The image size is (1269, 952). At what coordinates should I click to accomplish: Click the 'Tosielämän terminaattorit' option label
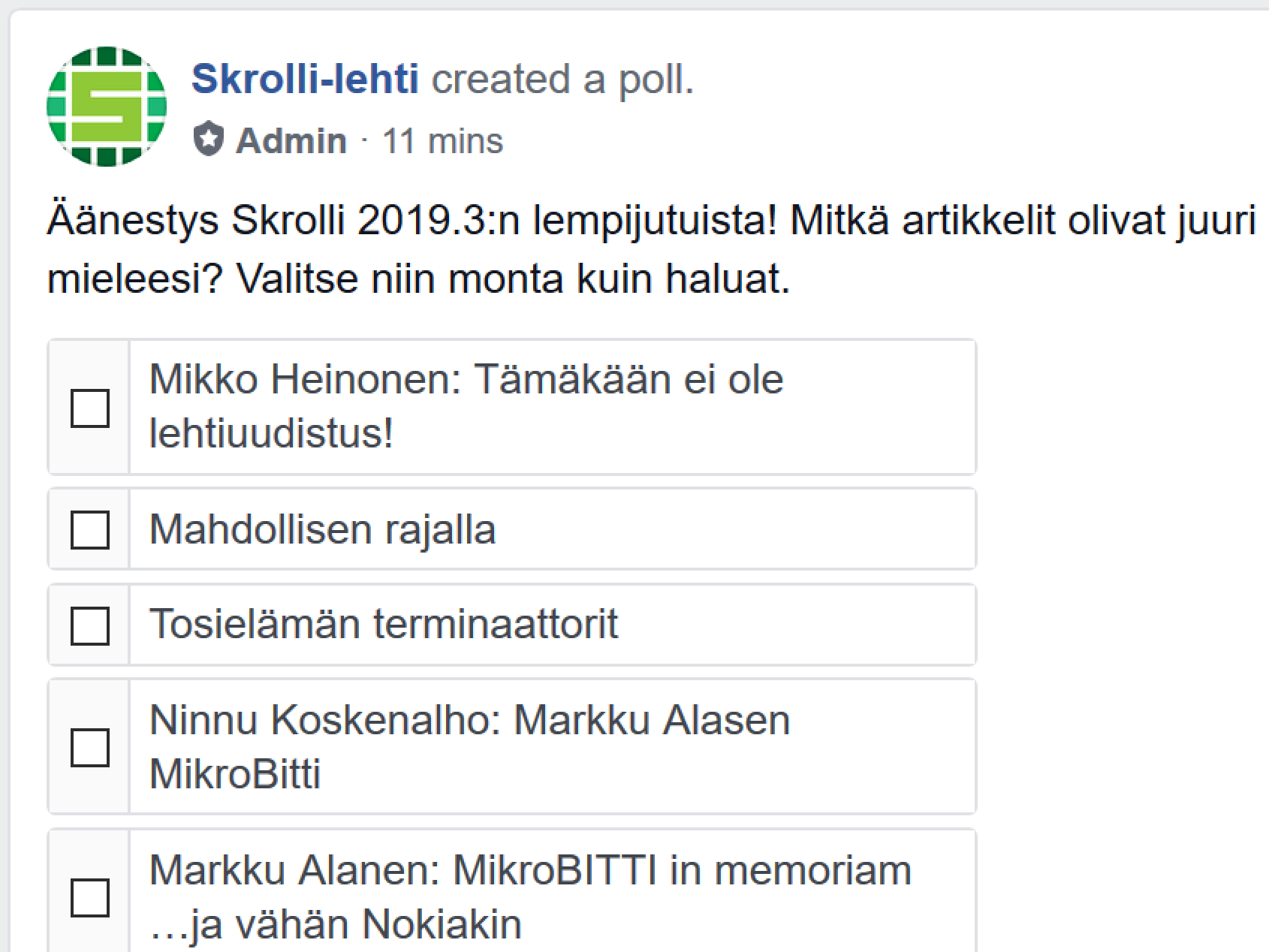(x=384, y=625)
